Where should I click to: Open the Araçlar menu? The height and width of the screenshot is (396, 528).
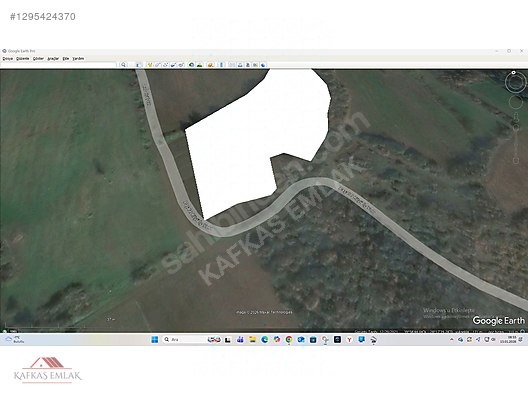(53, 59)
